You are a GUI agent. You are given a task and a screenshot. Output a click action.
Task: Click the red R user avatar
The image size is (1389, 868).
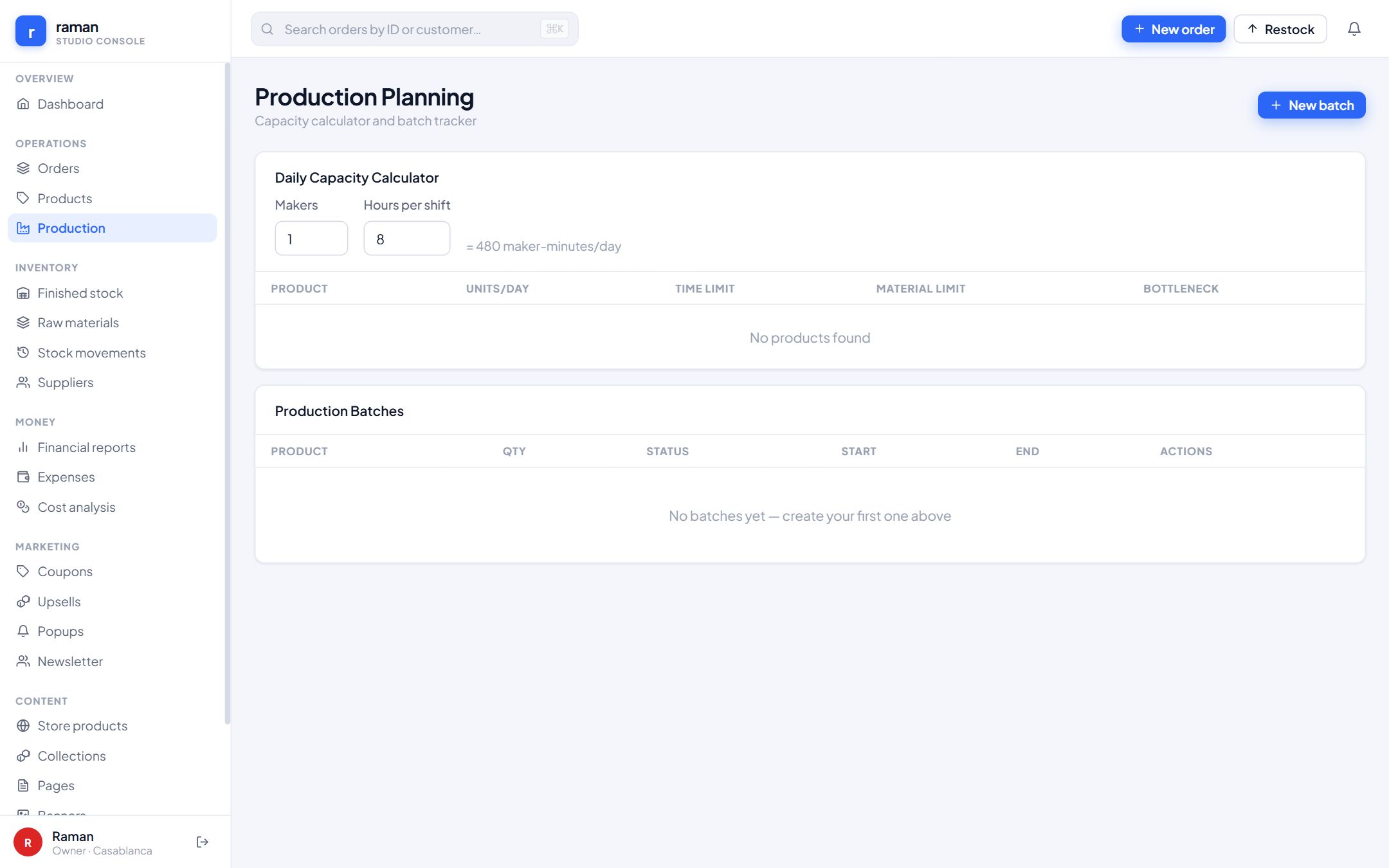click(x=28, y=842)
